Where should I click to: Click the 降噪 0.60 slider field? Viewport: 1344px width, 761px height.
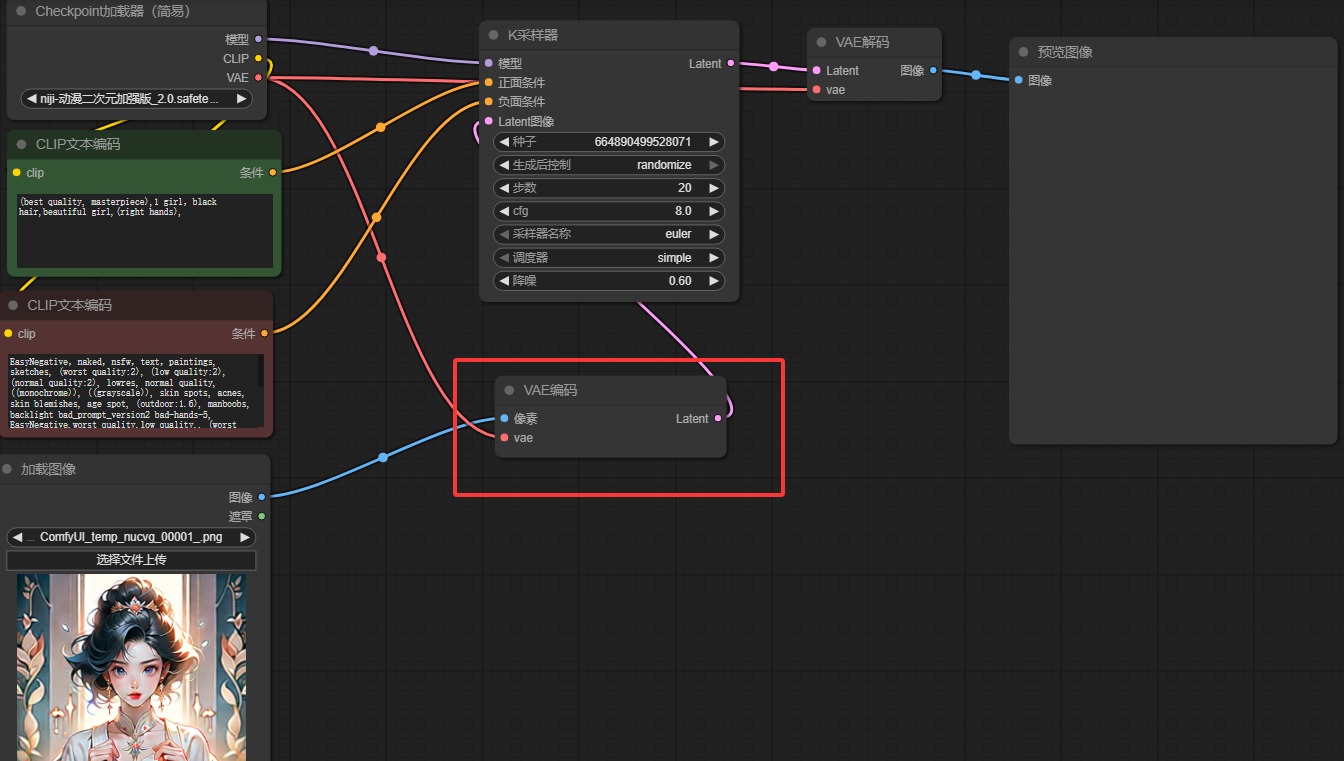coord(609,281)
